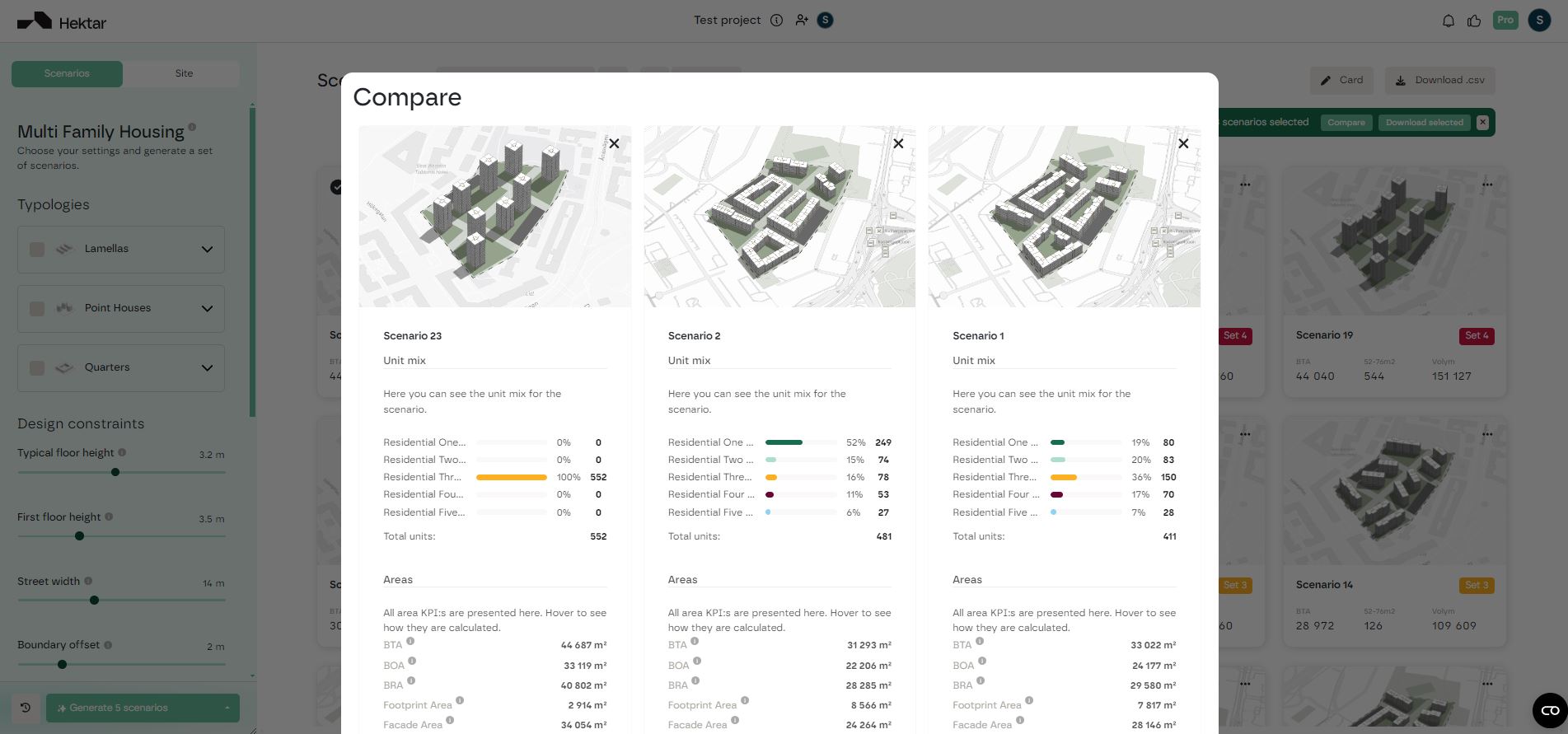The width and height of the screenshot is (1568, 734).
Task: Click the notifications bell icon
Action: 1448,21
